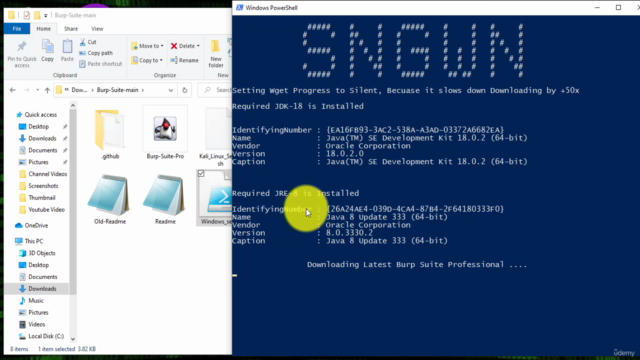This screenshot has width=640, height=360.
Task: Open Music under This PC
Action: click(36, 300)
